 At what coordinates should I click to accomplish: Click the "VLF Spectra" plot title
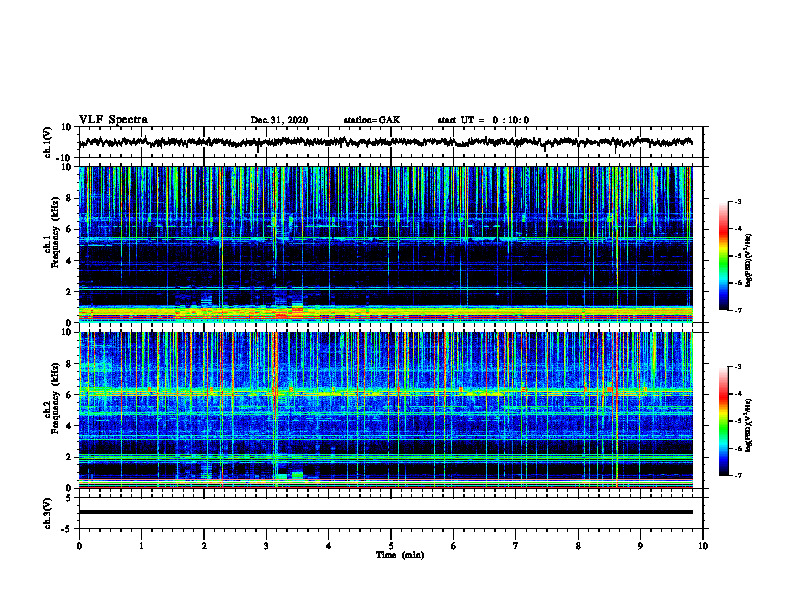click(x=114, y=120)
